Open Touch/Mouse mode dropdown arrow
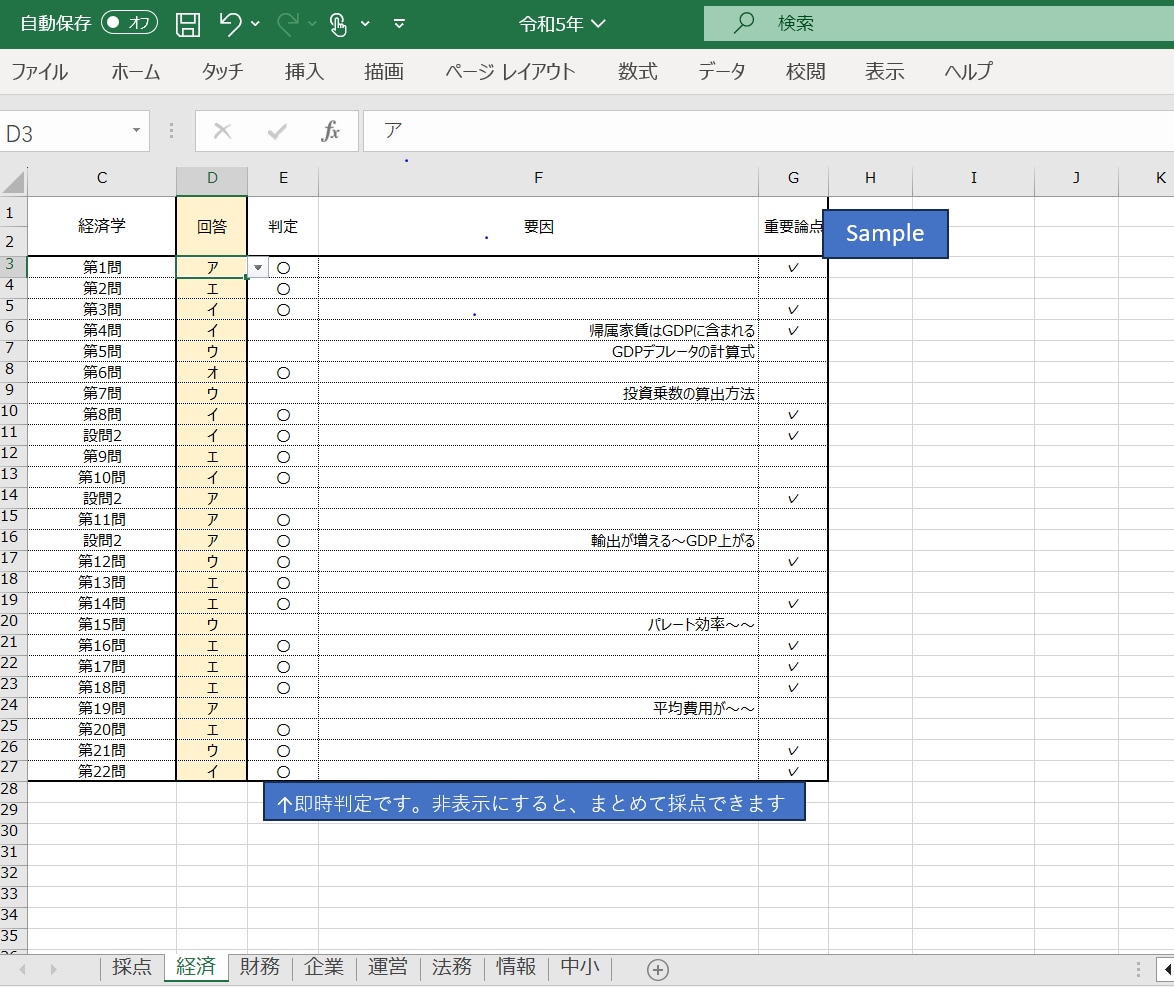 [365, 24]
